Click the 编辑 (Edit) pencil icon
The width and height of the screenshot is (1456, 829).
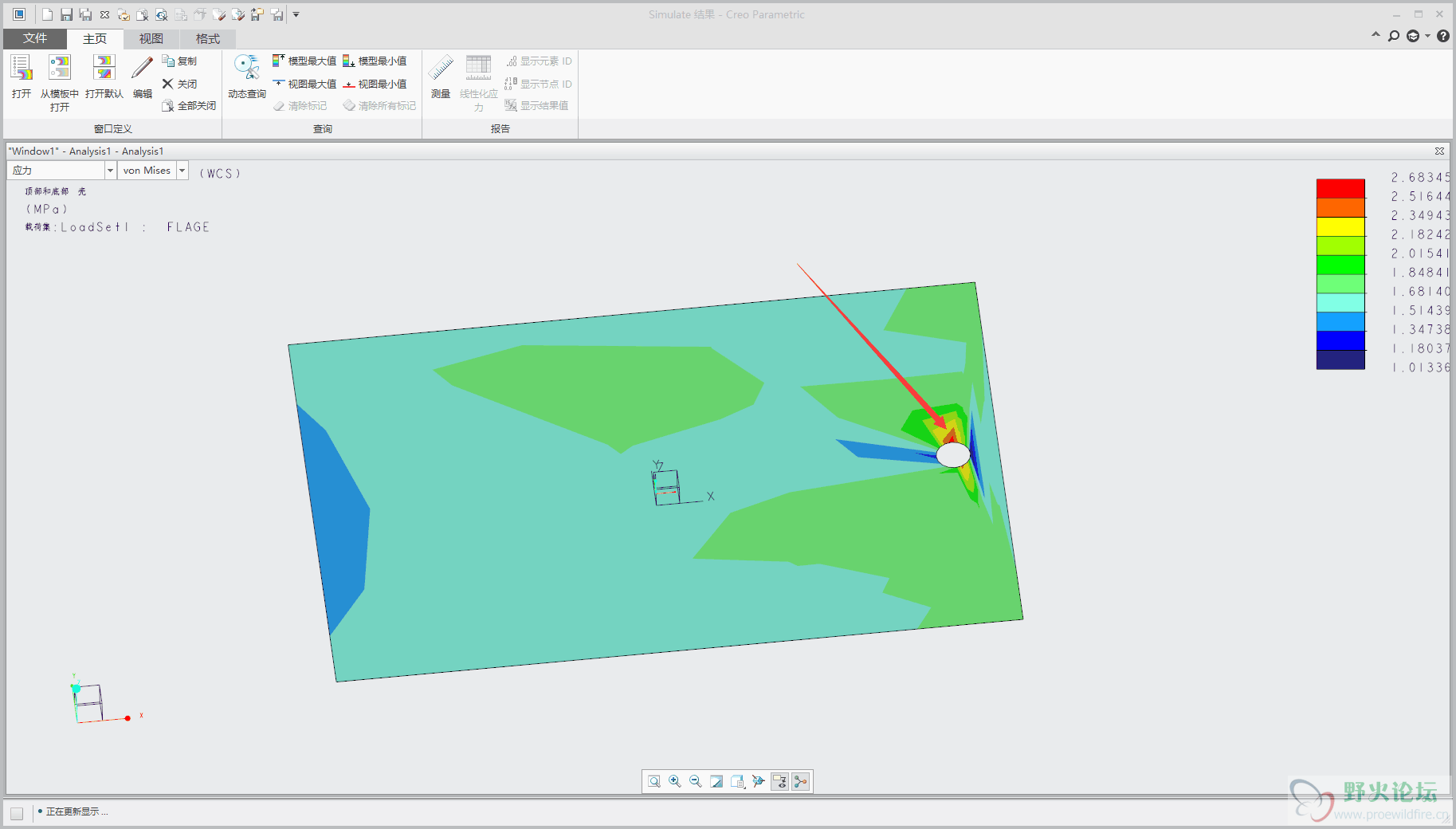143,69
